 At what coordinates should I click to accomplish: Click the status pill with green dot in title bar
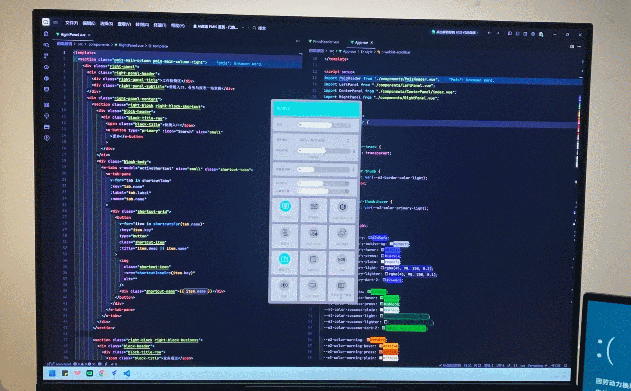454,33
